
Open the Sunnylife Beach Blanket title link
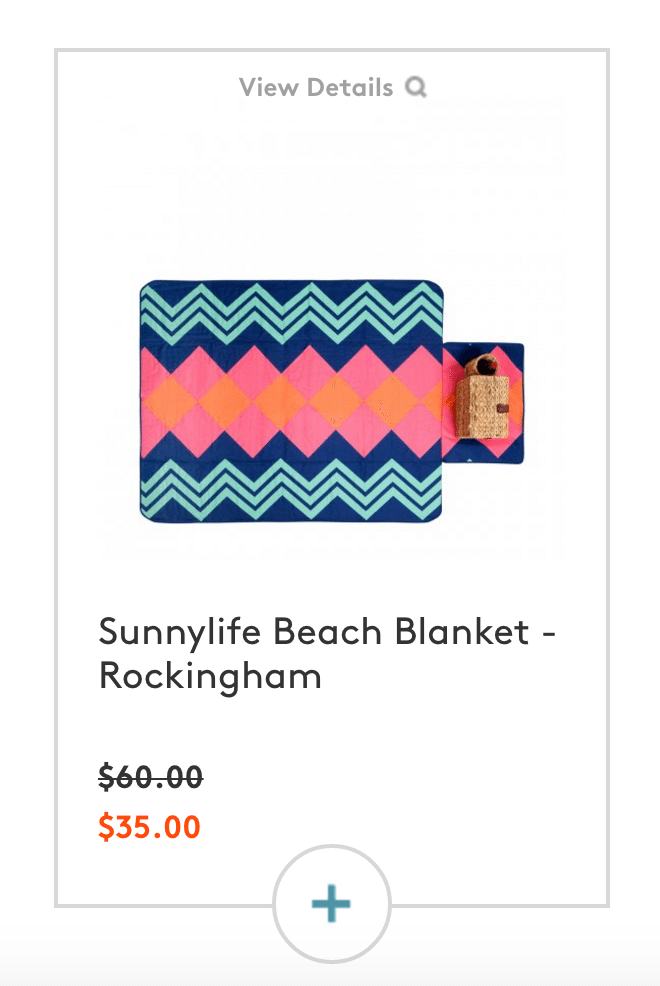tap(327, 654)
